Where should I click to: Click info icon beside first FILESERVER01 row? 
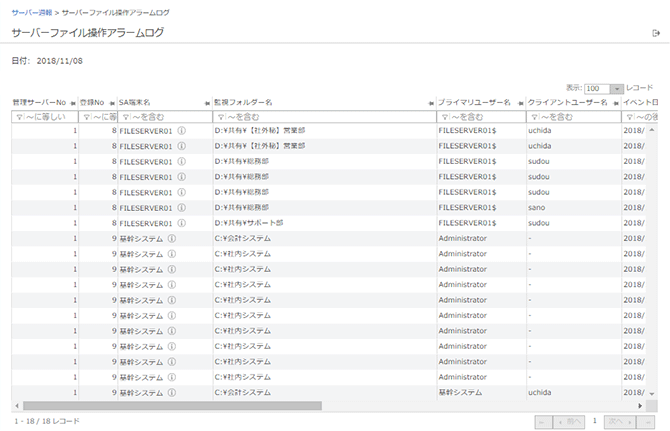[x=182, y=130]
